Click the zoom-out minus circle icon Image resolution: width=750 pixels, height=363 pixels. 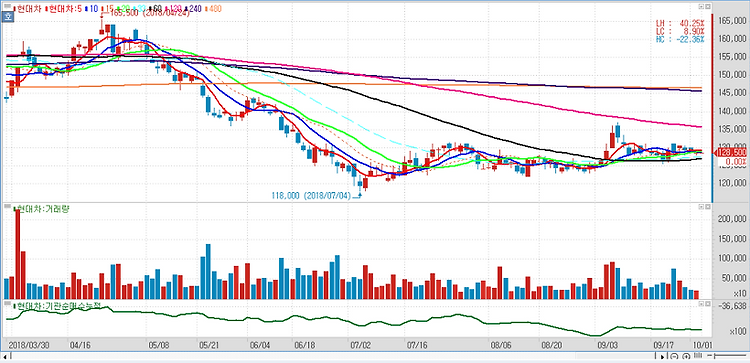(x=674, y=356)
